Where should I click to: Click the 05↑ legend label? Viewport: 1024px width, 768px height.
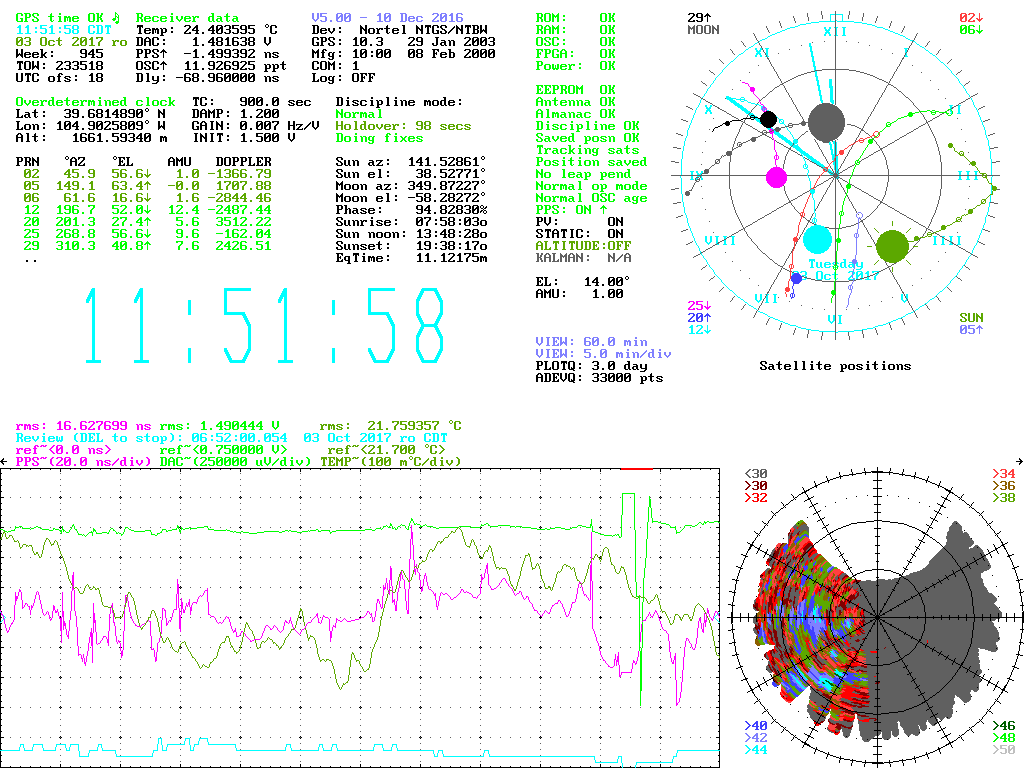coord(971,330)
